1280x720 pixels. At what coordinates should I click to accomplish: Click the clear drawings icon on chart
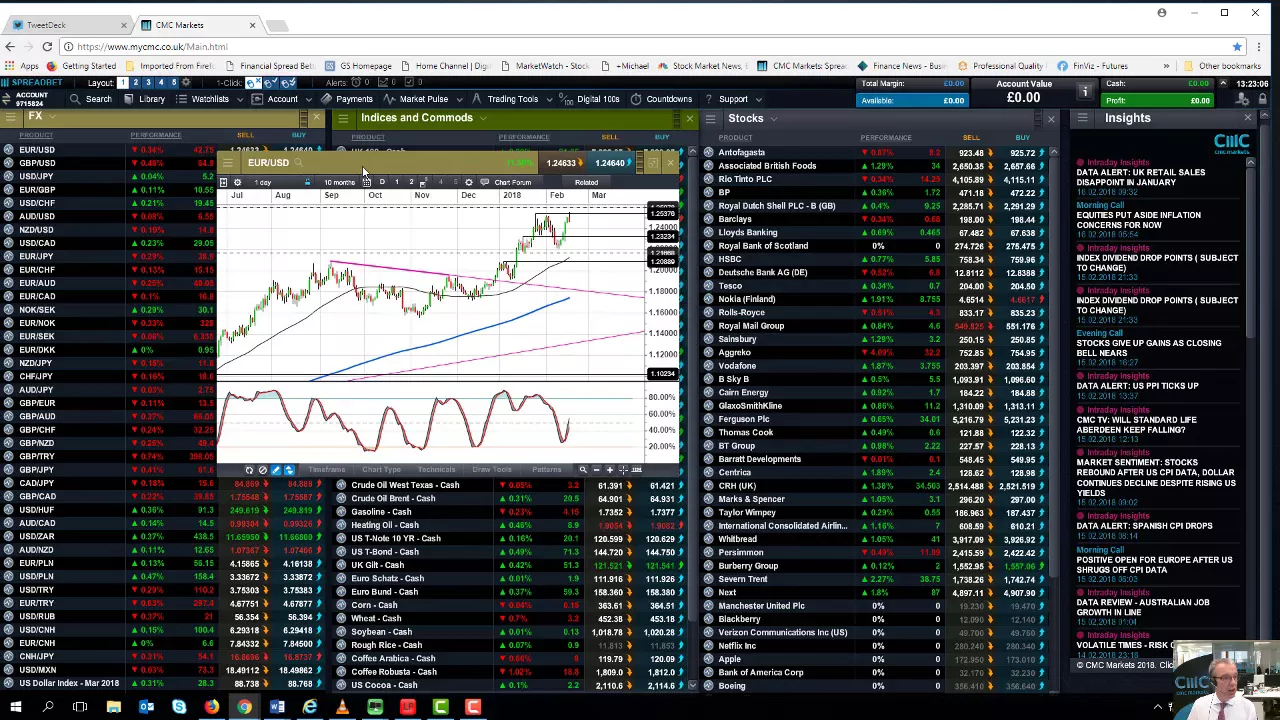pyautogui.click(x=263, y=470)
